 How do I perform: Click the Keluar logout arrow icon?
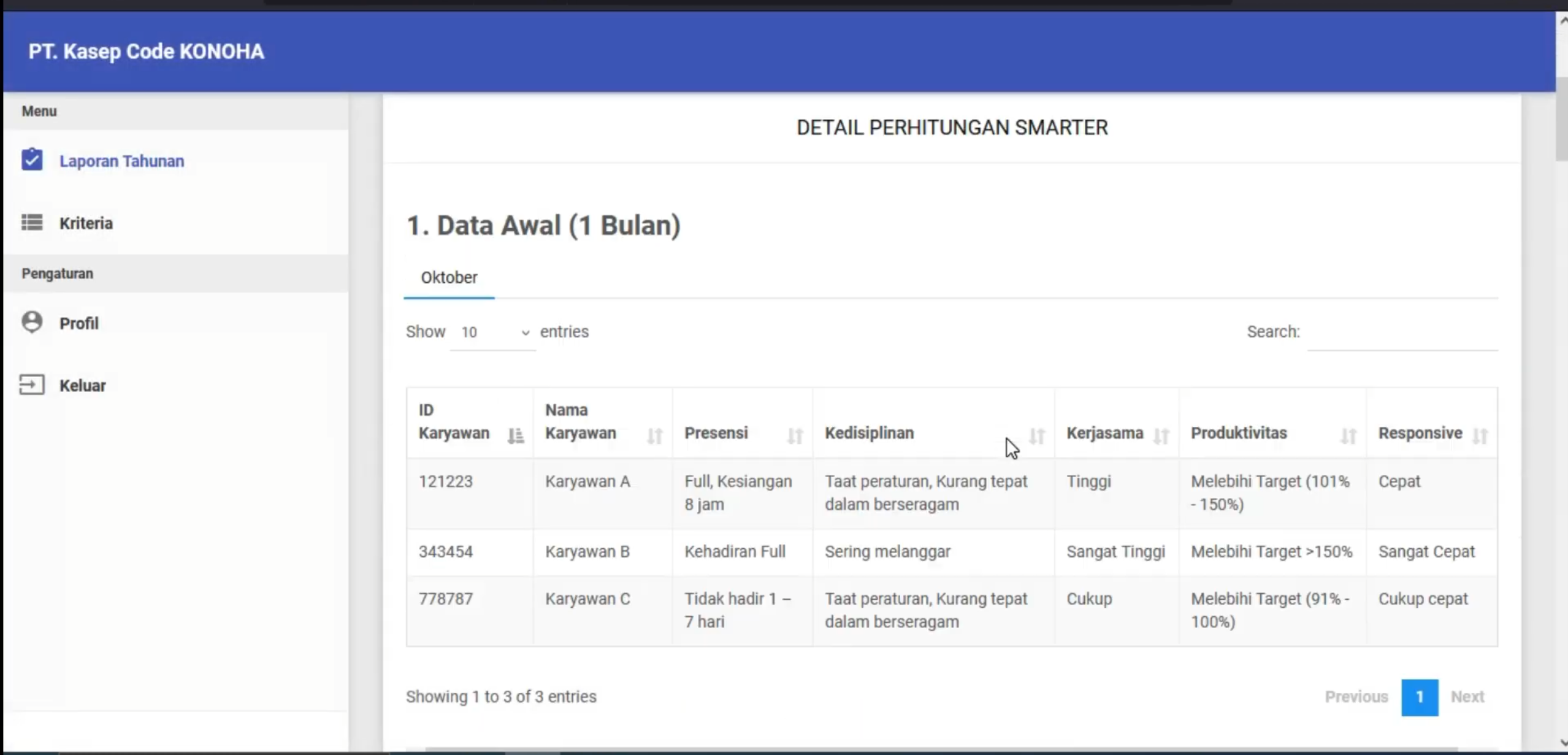(32, 385)
